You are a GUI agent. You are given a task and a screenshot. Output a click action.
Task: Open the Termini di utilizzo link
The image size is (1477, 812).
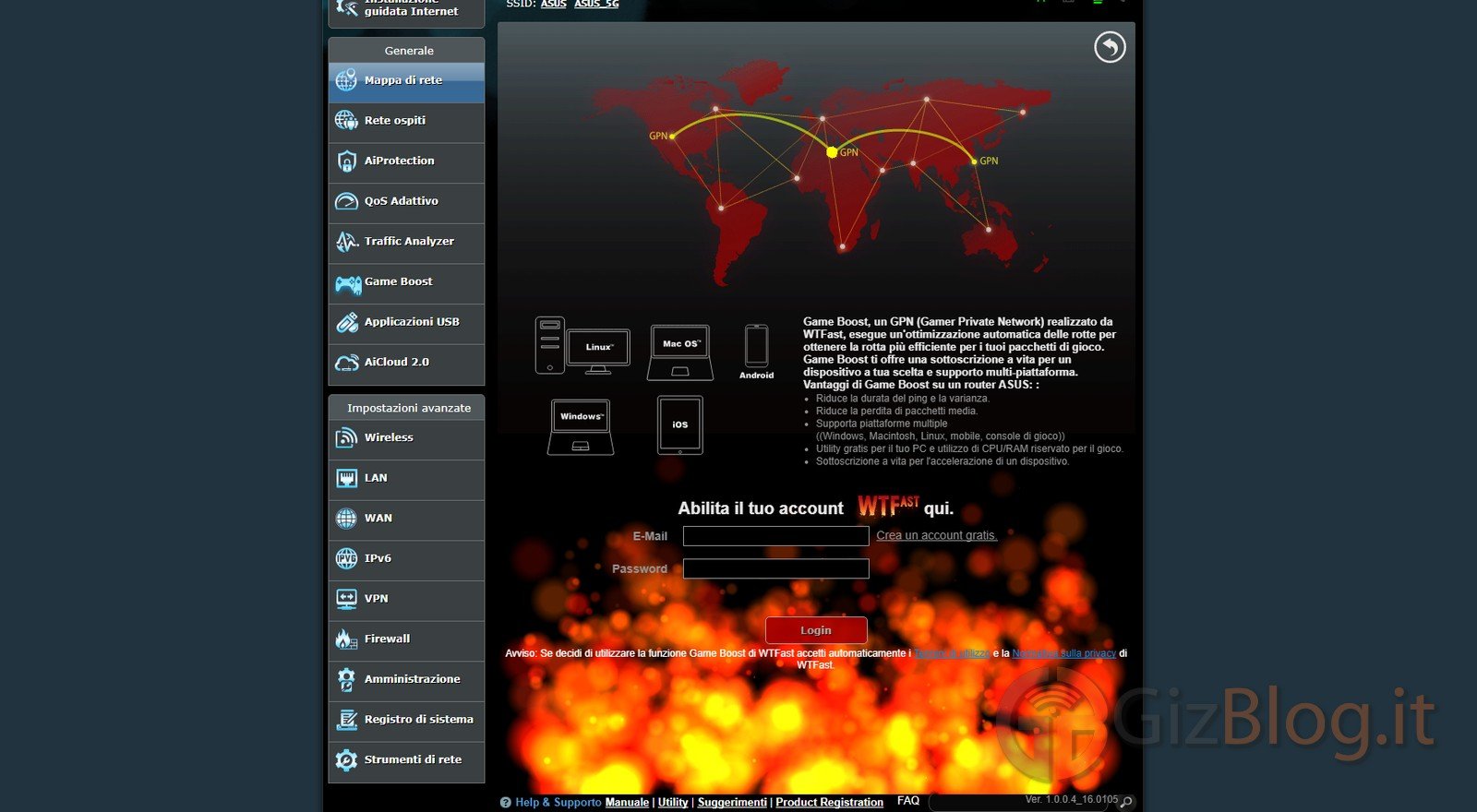[x=953, y=653]
